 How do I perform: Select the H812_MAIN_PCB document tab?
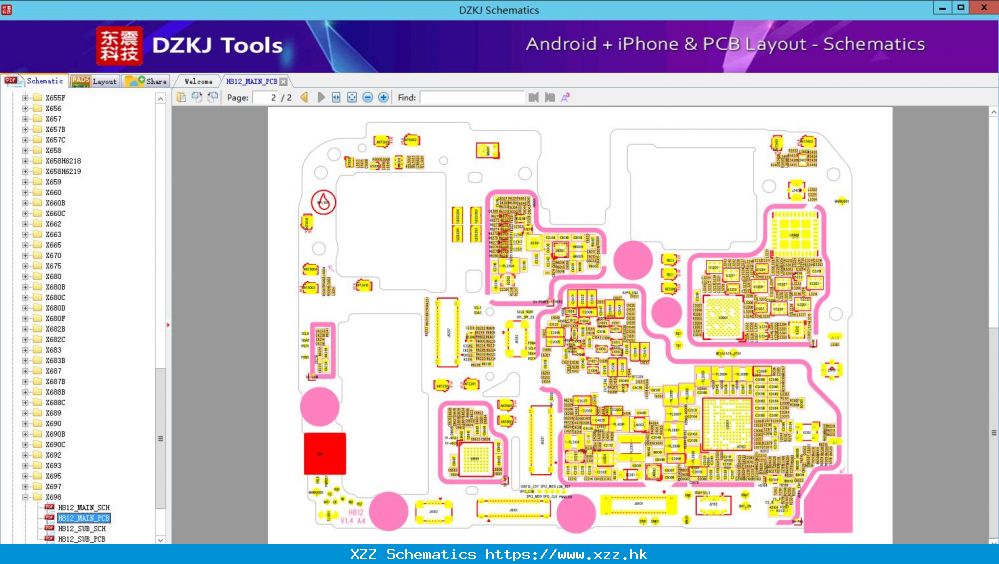coord(252,82)
